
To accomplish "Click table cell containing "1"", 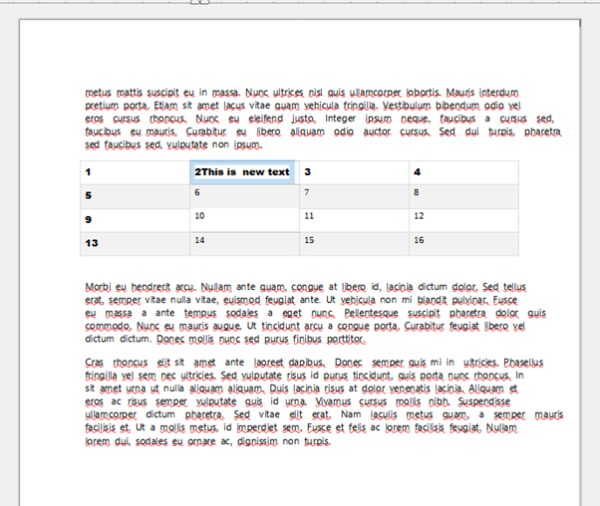I will coord(135,173).
